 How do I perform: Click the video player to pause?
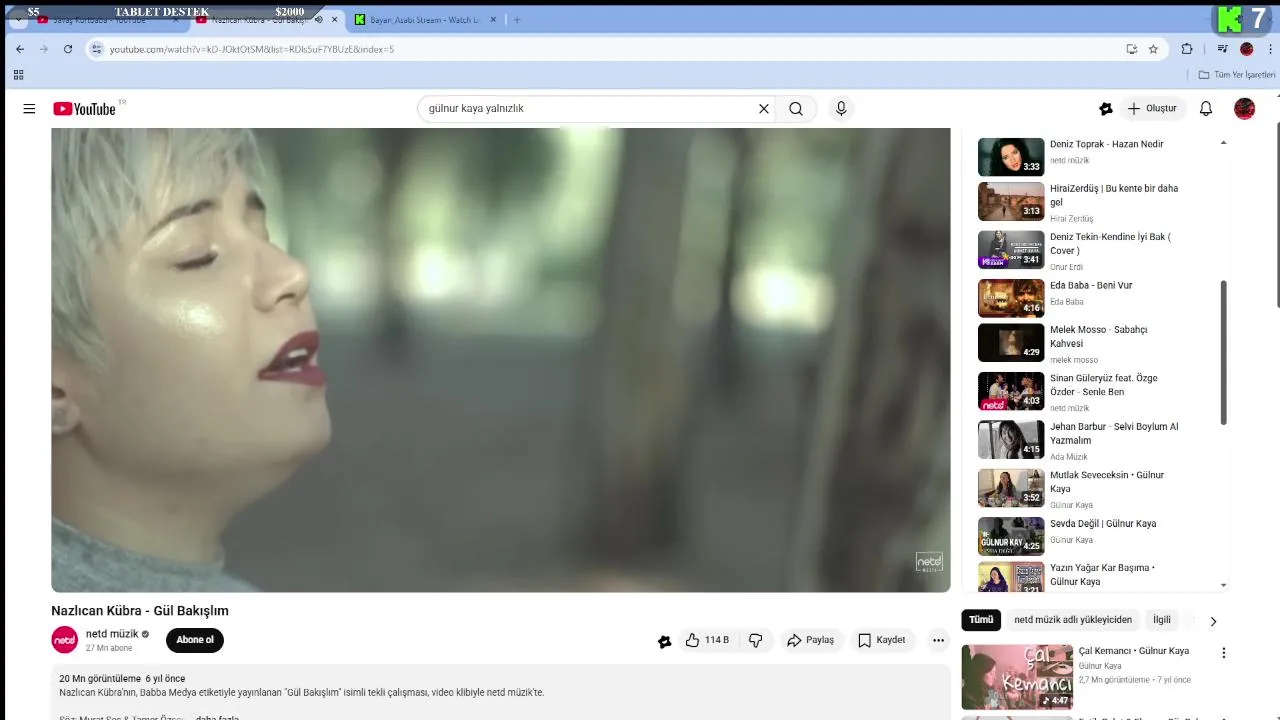[x=500, y=360]
